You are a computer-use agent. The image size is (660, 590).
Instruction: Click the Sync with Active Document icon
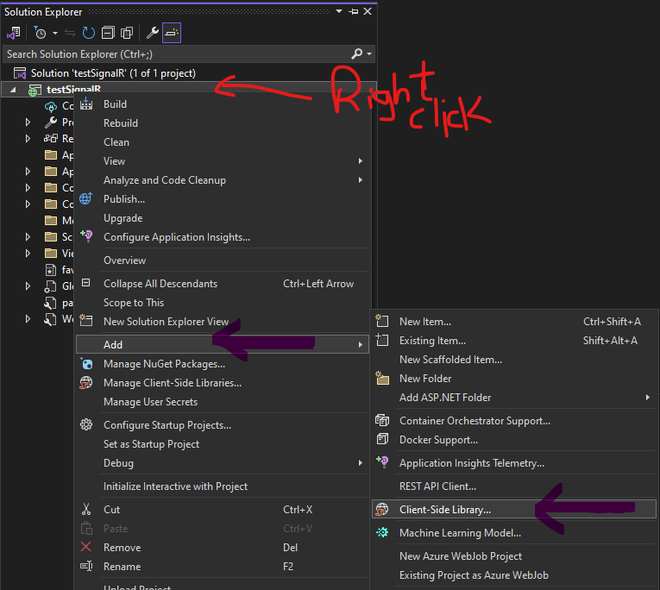click(69, 33)
